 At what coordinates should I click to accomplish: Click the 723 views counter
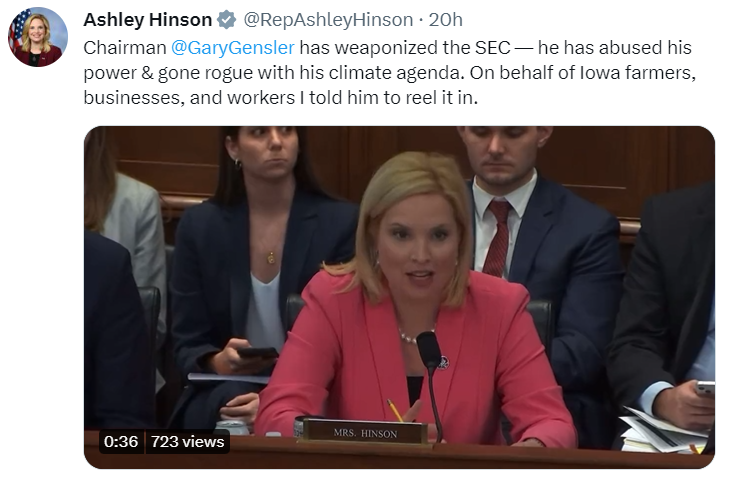(187, 441)
